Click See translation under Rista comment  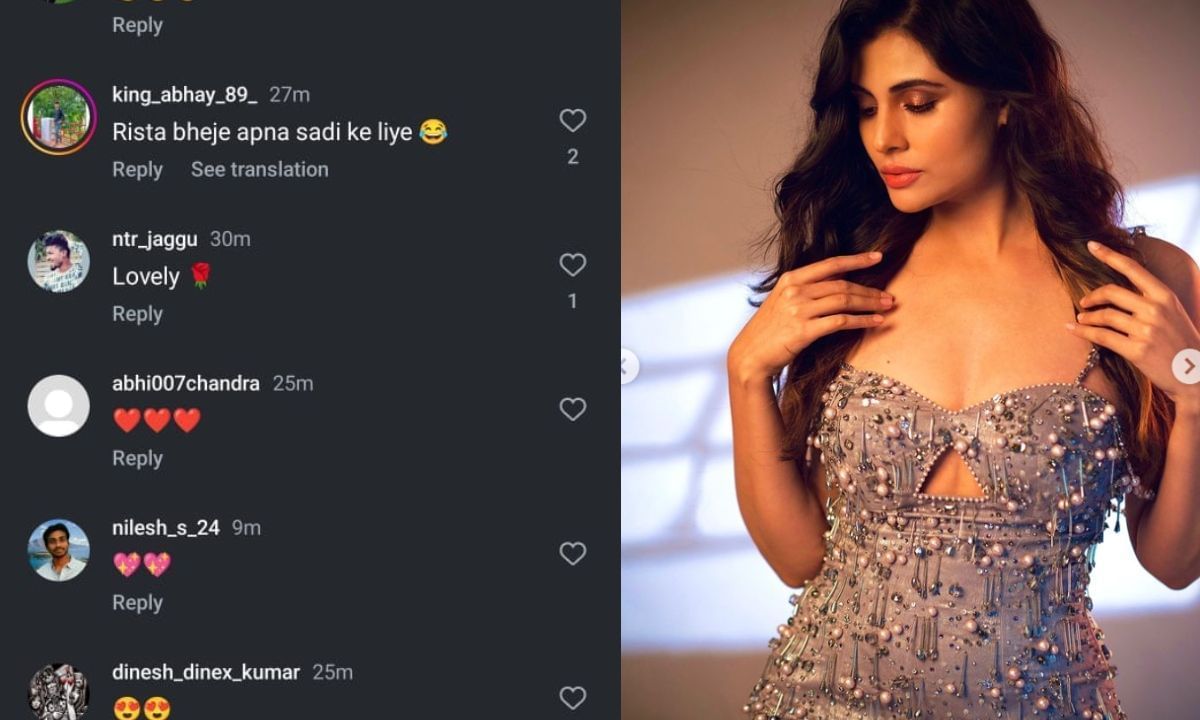click(x=260, y=170)
